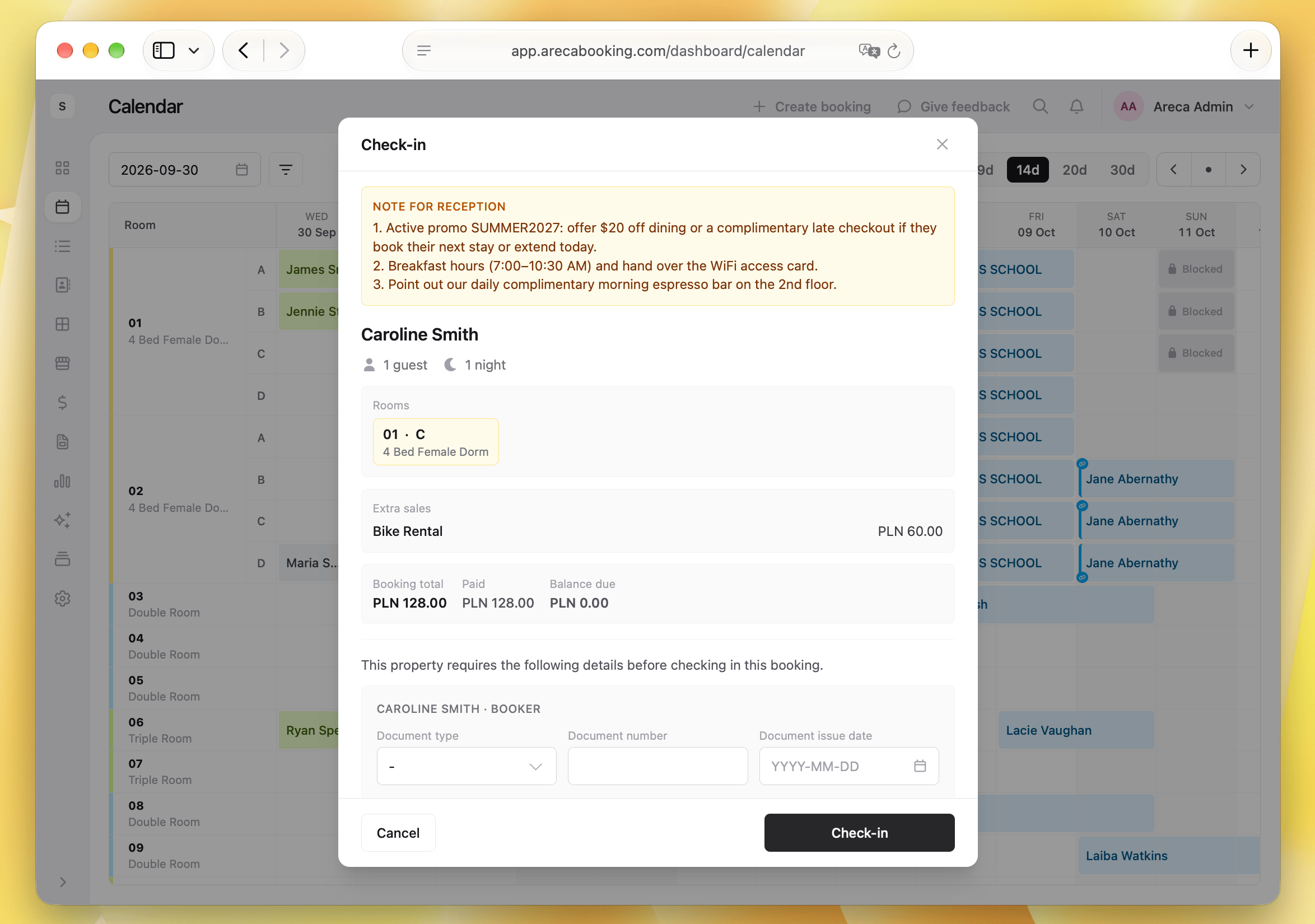1315x924 pixels.
Task: Open the sparkles AI sidebar icon
Action: [x=62, y=520]
